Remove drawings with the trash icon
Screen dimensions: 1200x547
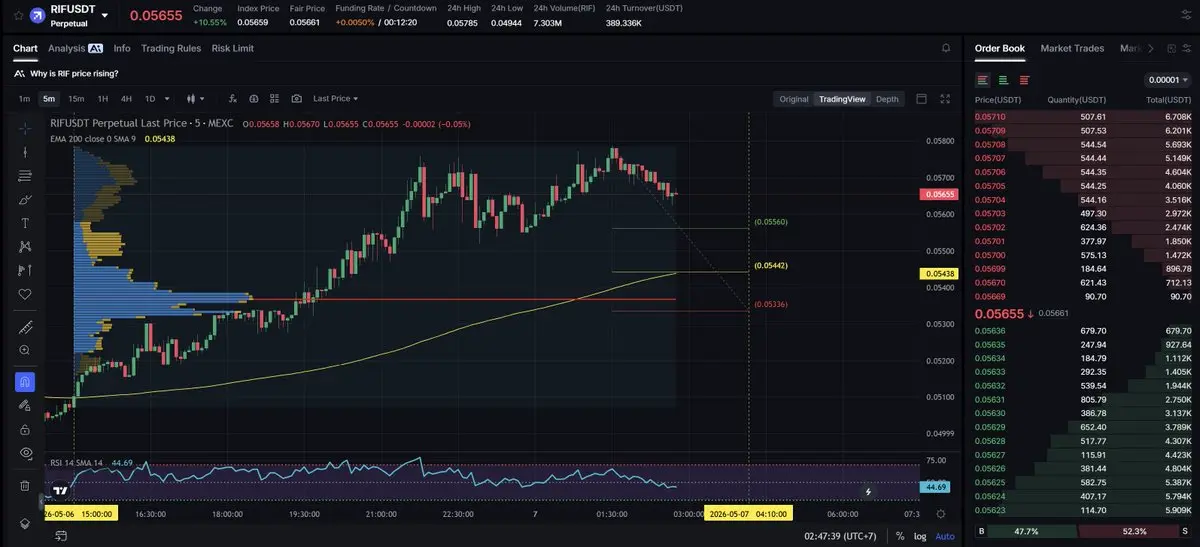25,485
